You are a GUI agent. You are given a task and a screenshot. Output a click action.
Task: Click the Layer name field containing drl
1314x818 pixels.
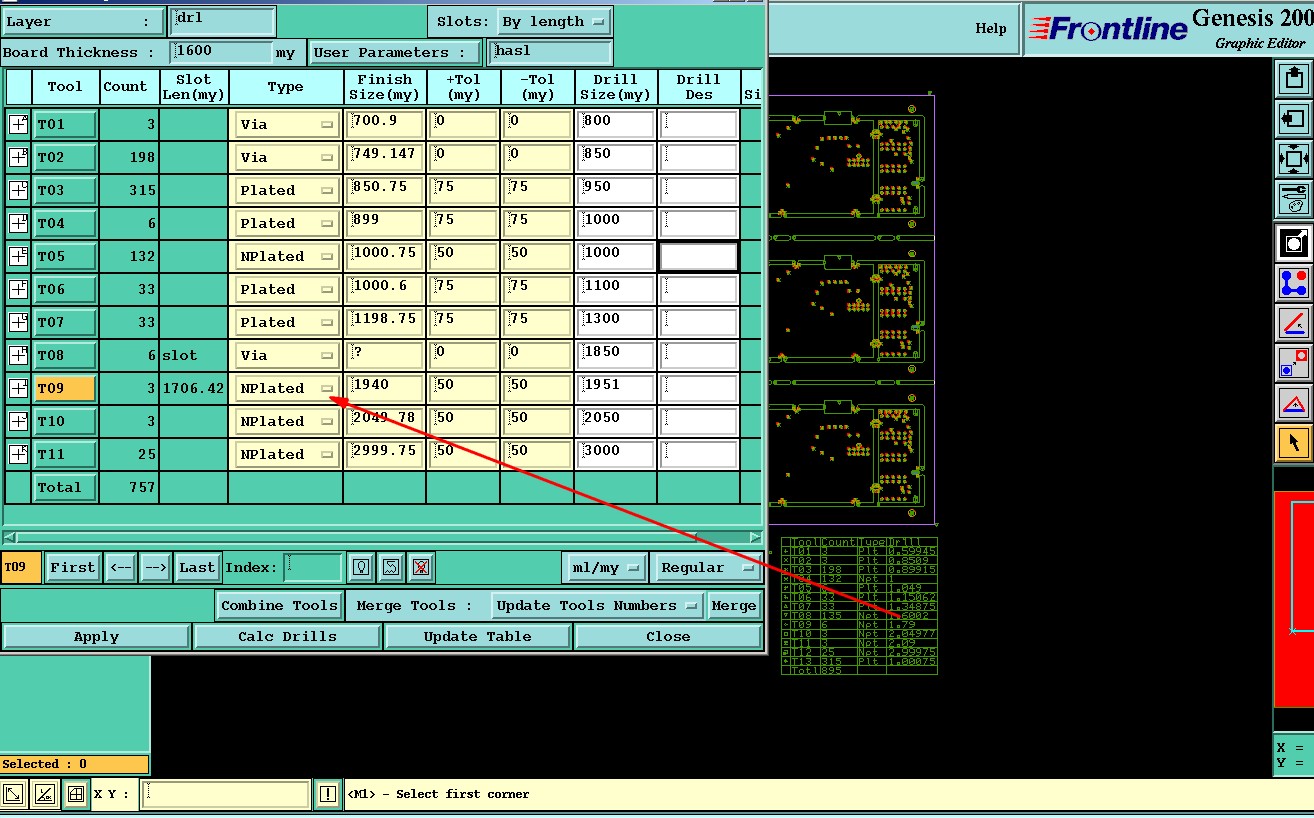pyautogui.click(x=222, y=21)
